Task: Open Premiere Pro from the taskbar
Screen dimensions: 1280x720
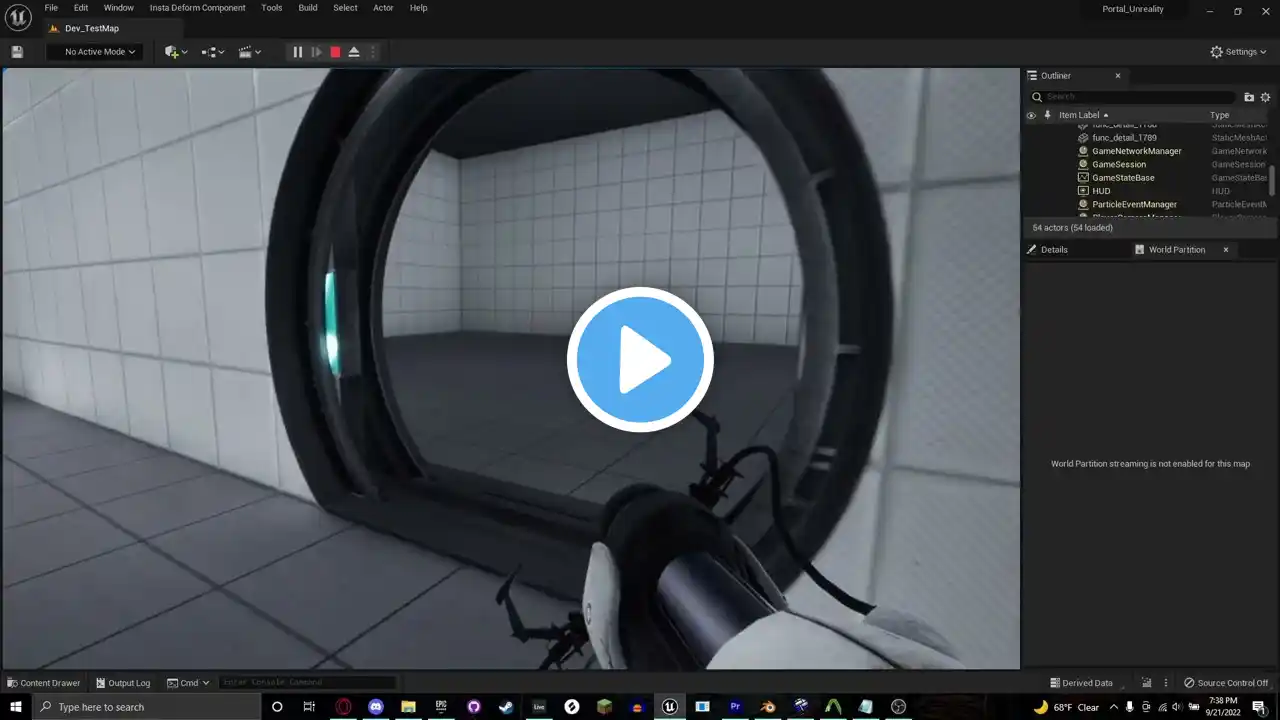Action: tap(735, 707)
